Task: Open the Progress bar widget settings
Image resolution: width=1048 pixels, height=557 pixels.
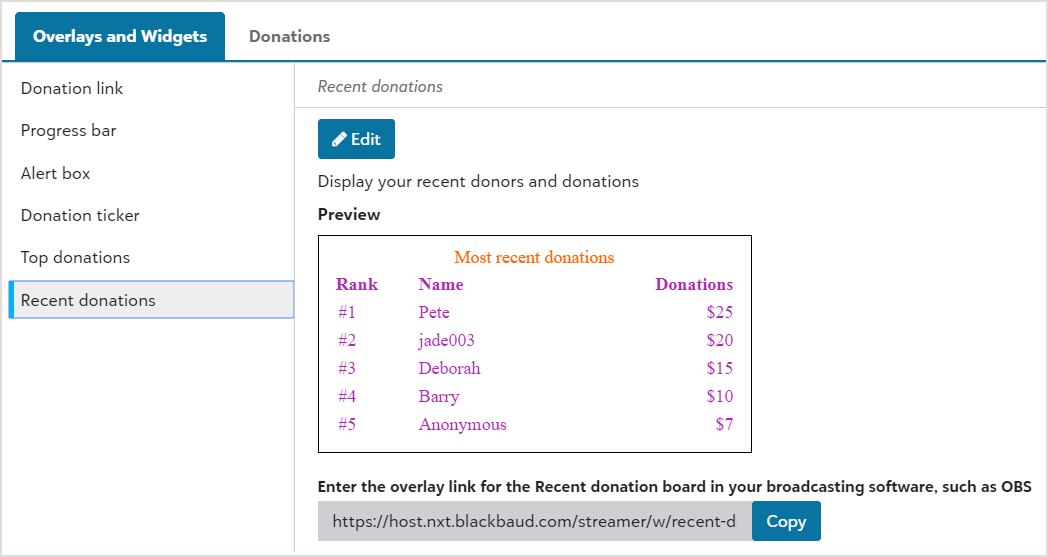Action: pos(69,131)
